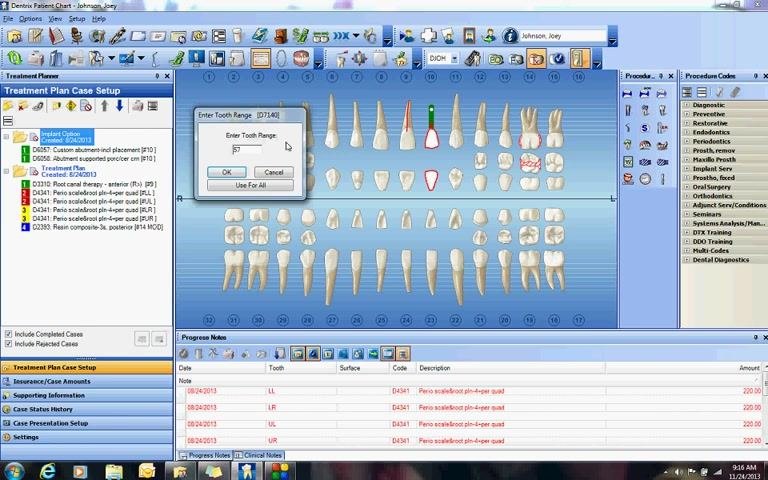Open the DJOH provider dropdown
Viewport: 768px width, 480px height.
click(454, 58)
